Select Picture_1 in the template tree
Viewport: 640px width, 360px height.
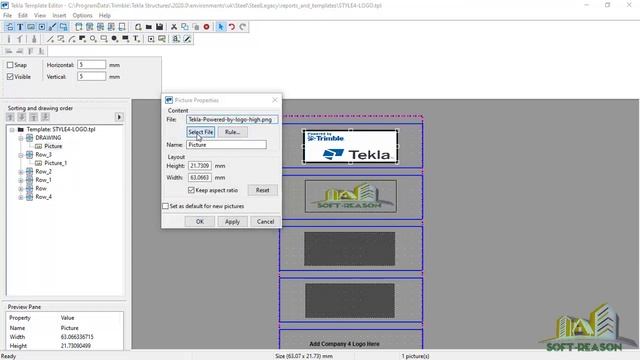coord(56,163)
